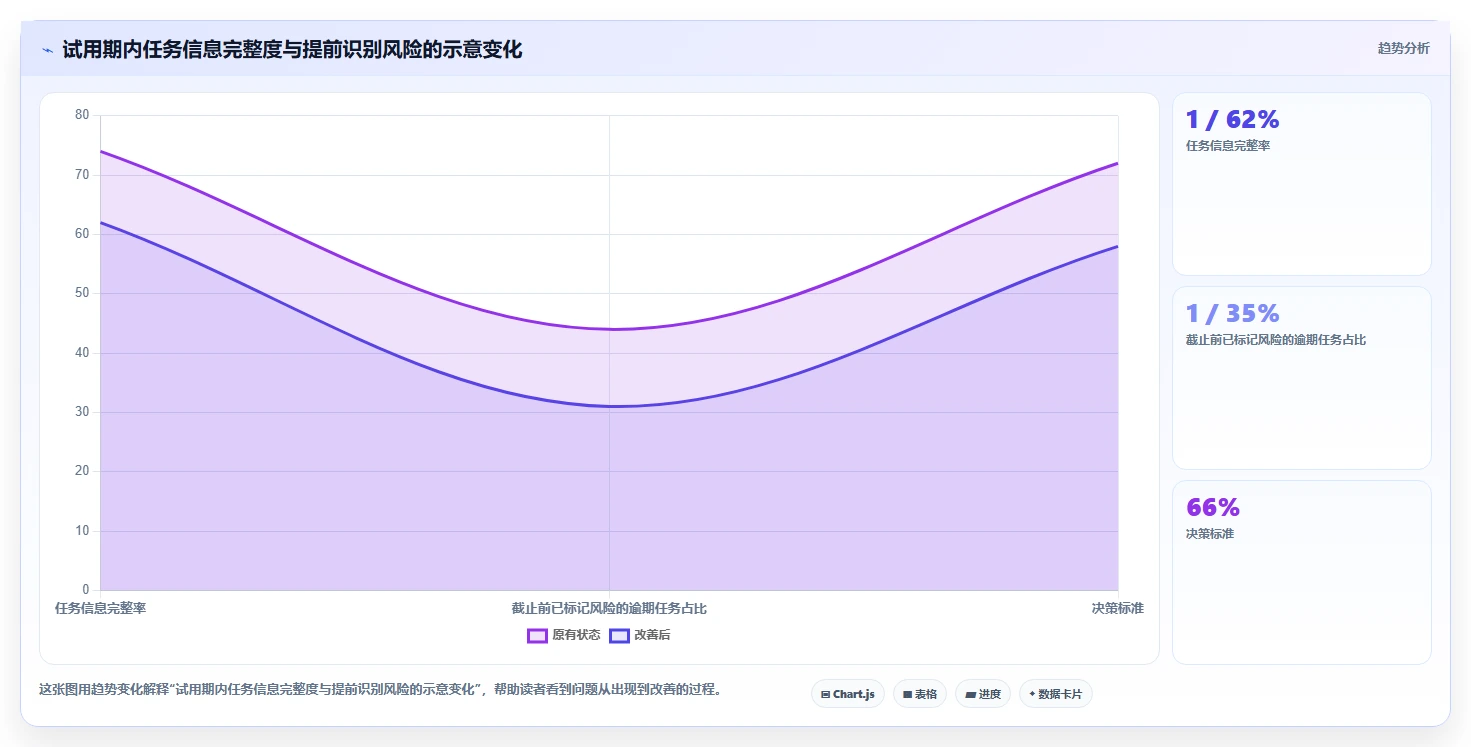
Task: Select the 表格 tag chip
Action: [919, 694]
